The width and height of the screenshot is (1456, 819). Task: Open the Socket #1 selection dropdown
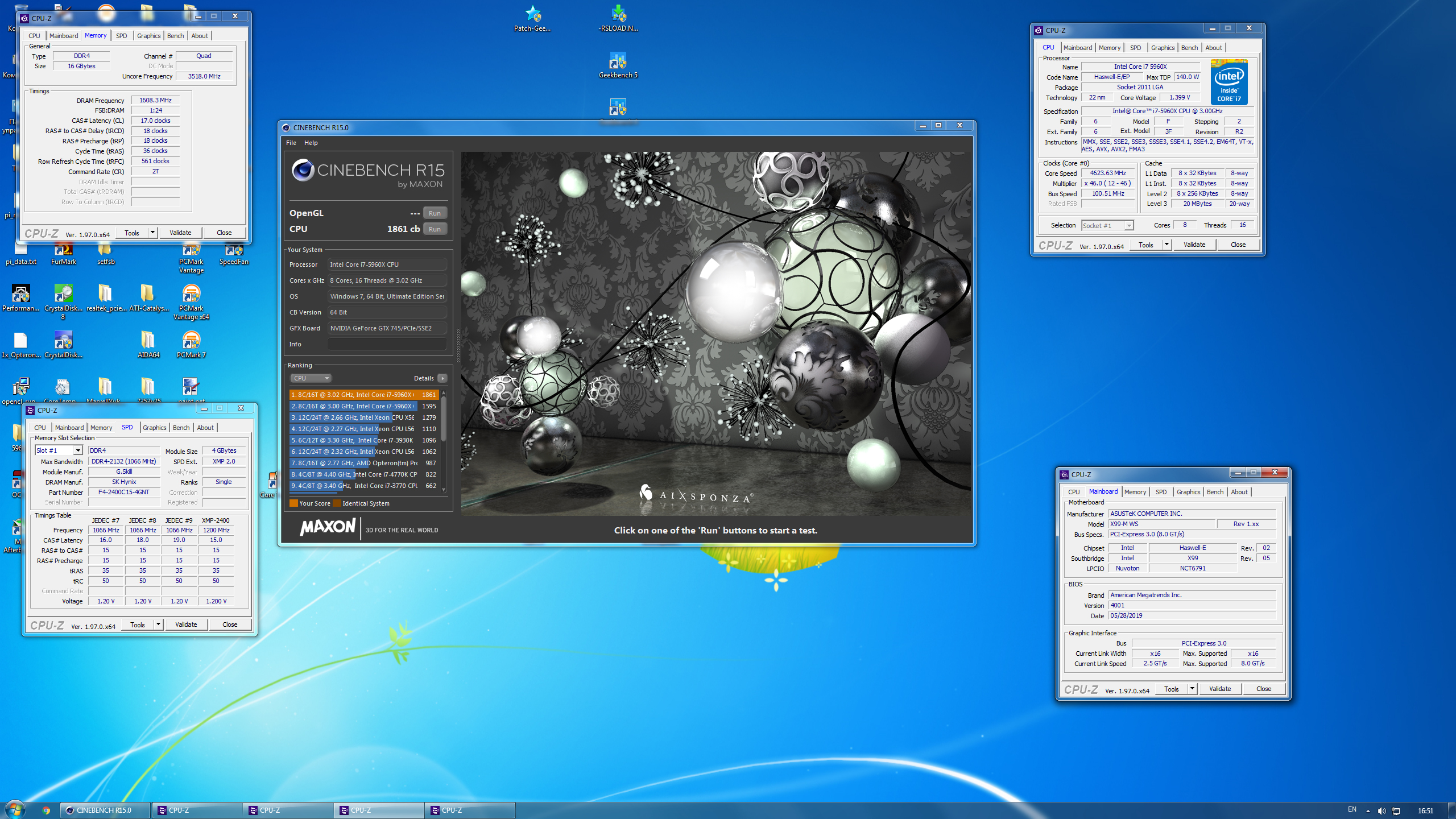(1107, 226)
